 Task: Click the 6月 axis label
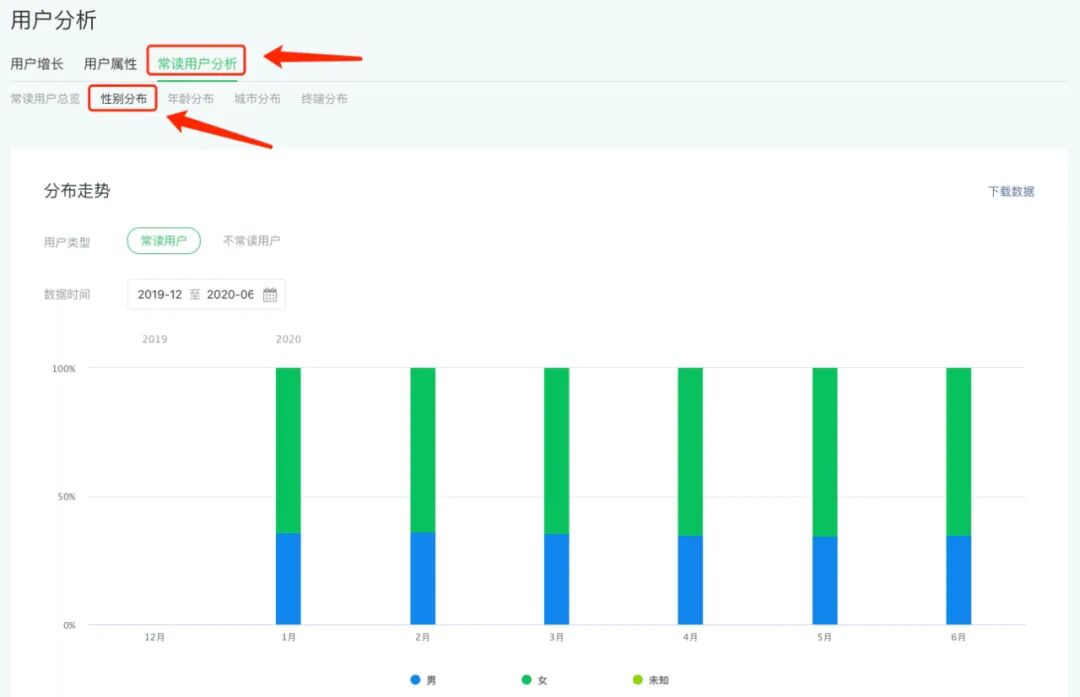tap(959, 637)
